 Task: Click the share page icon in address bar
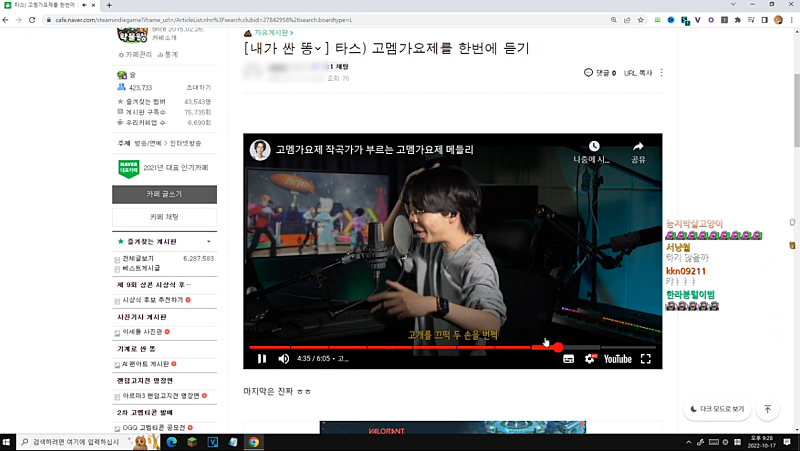click(627, 20)
